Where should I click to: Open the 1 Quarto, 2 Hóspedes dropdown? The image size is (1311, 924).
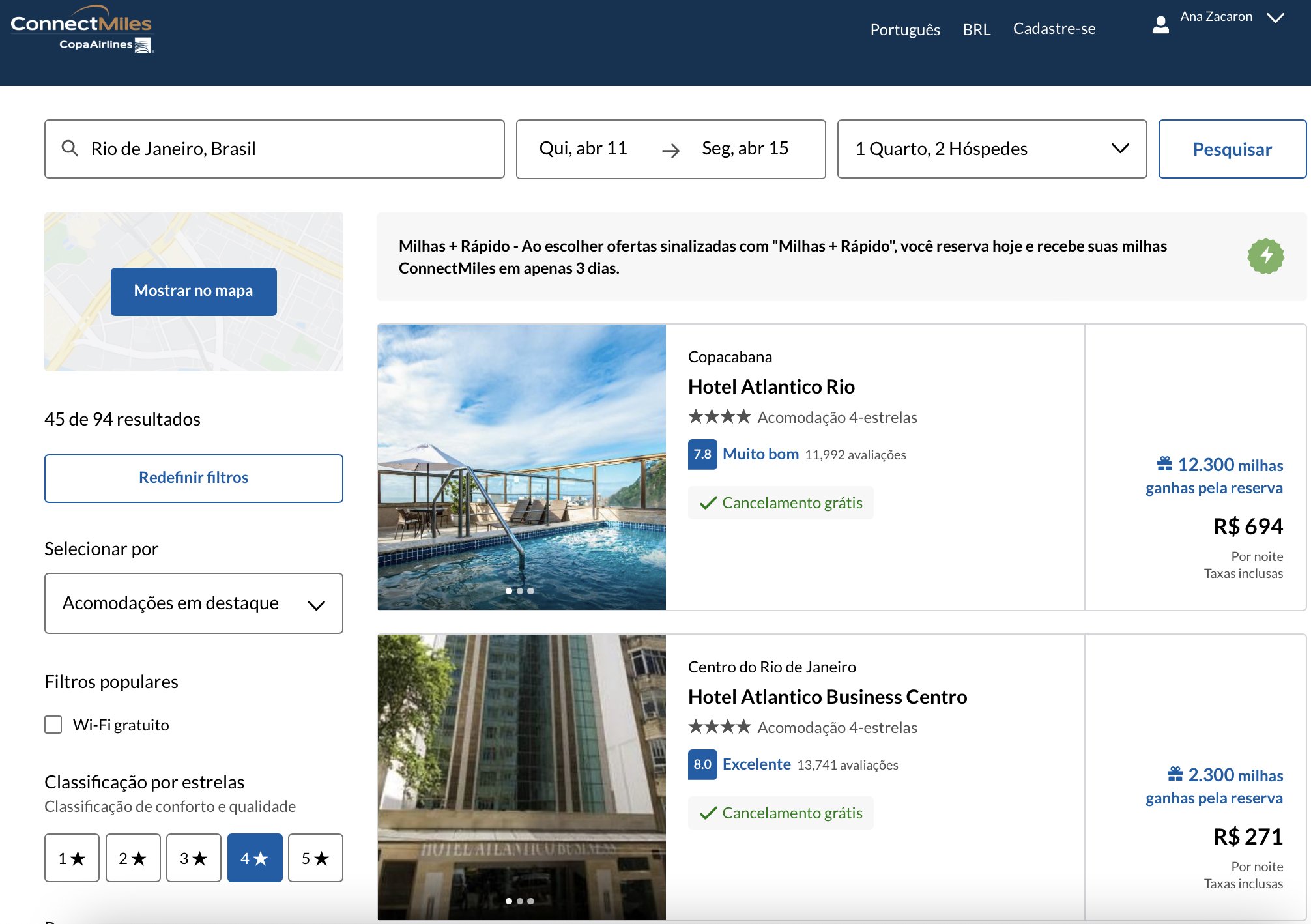(x=991, y=149)
